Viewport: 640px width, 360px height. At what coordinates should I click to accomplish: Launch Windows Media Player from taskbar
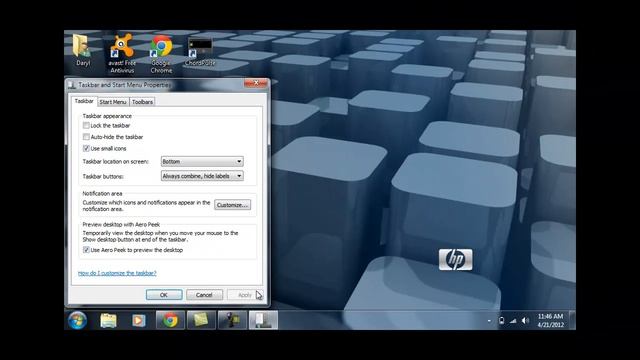point(139,320)
